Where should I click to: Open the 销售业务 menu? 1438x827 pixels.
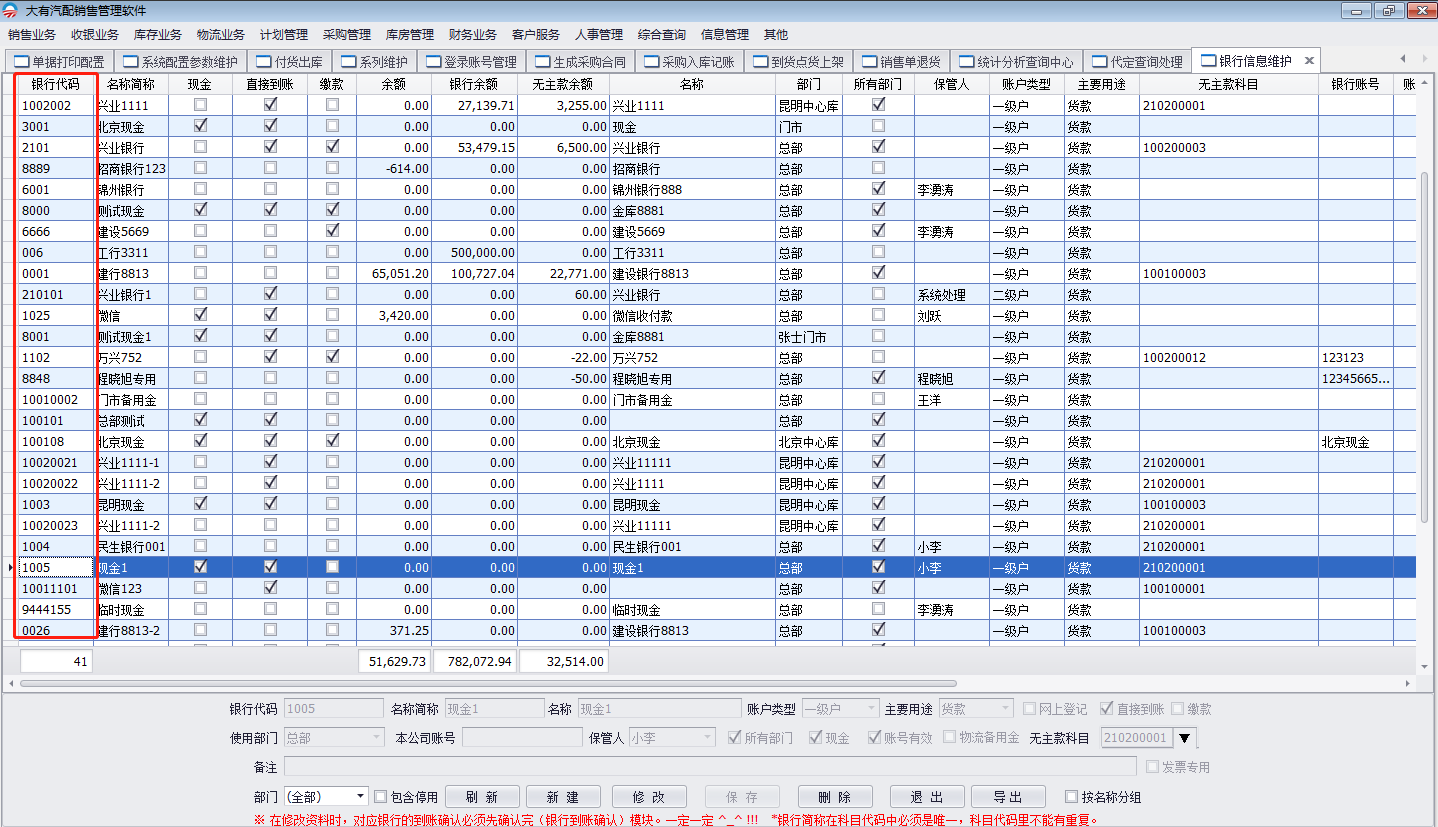[32, 34]
